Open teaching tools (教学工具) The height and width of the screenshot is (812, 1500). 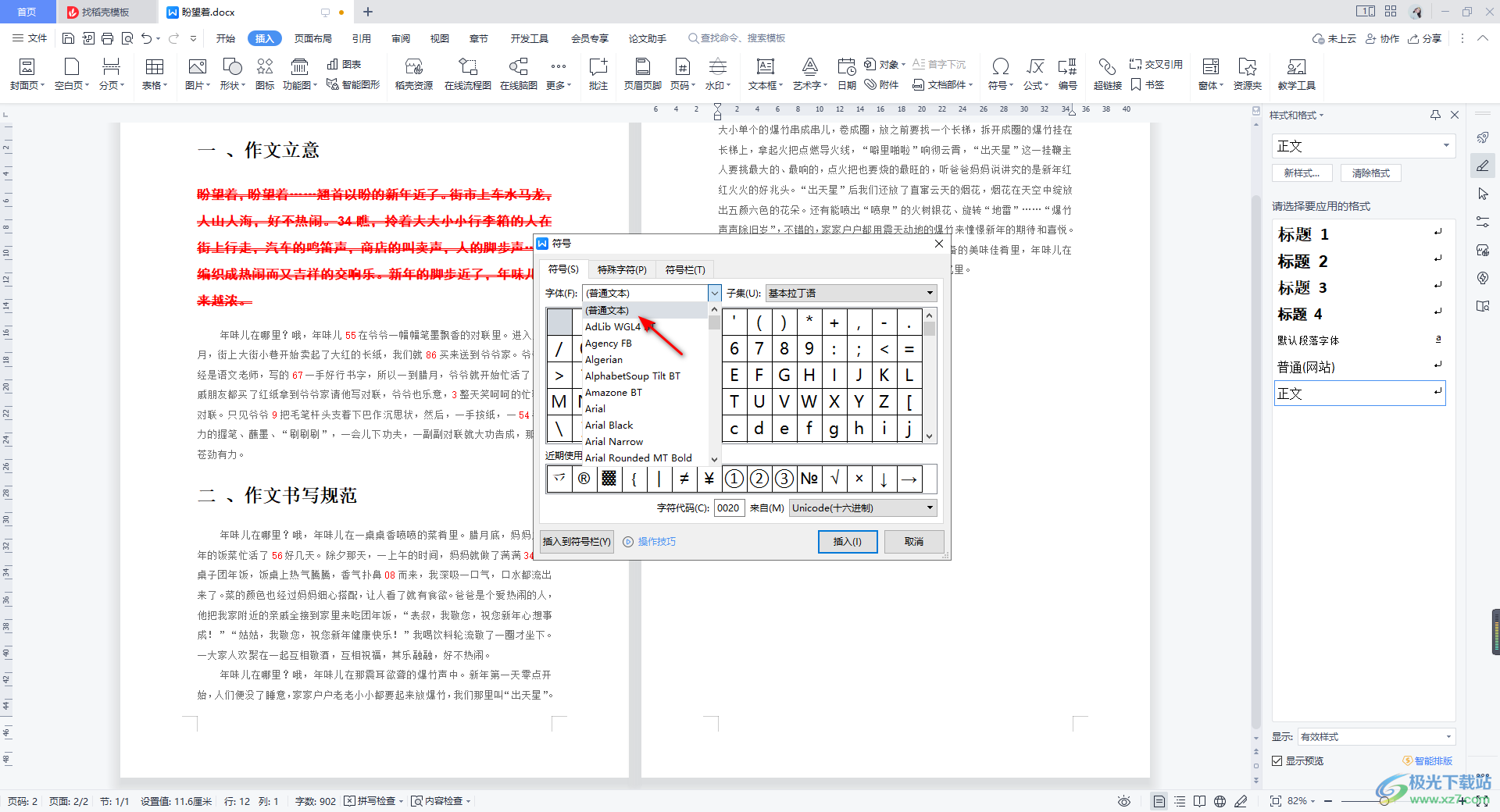pyautogui.click(x=1296, y=74)
